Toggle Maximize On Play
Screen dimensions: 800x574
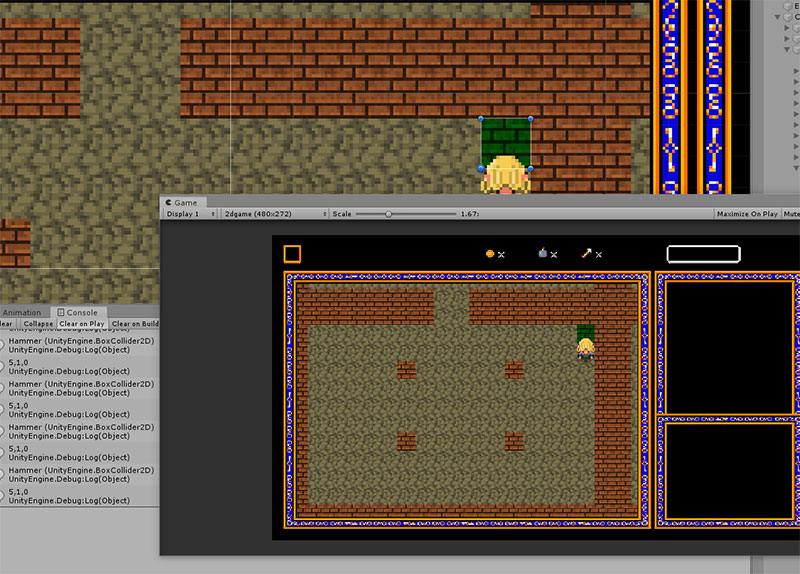[x=747, y=214]
